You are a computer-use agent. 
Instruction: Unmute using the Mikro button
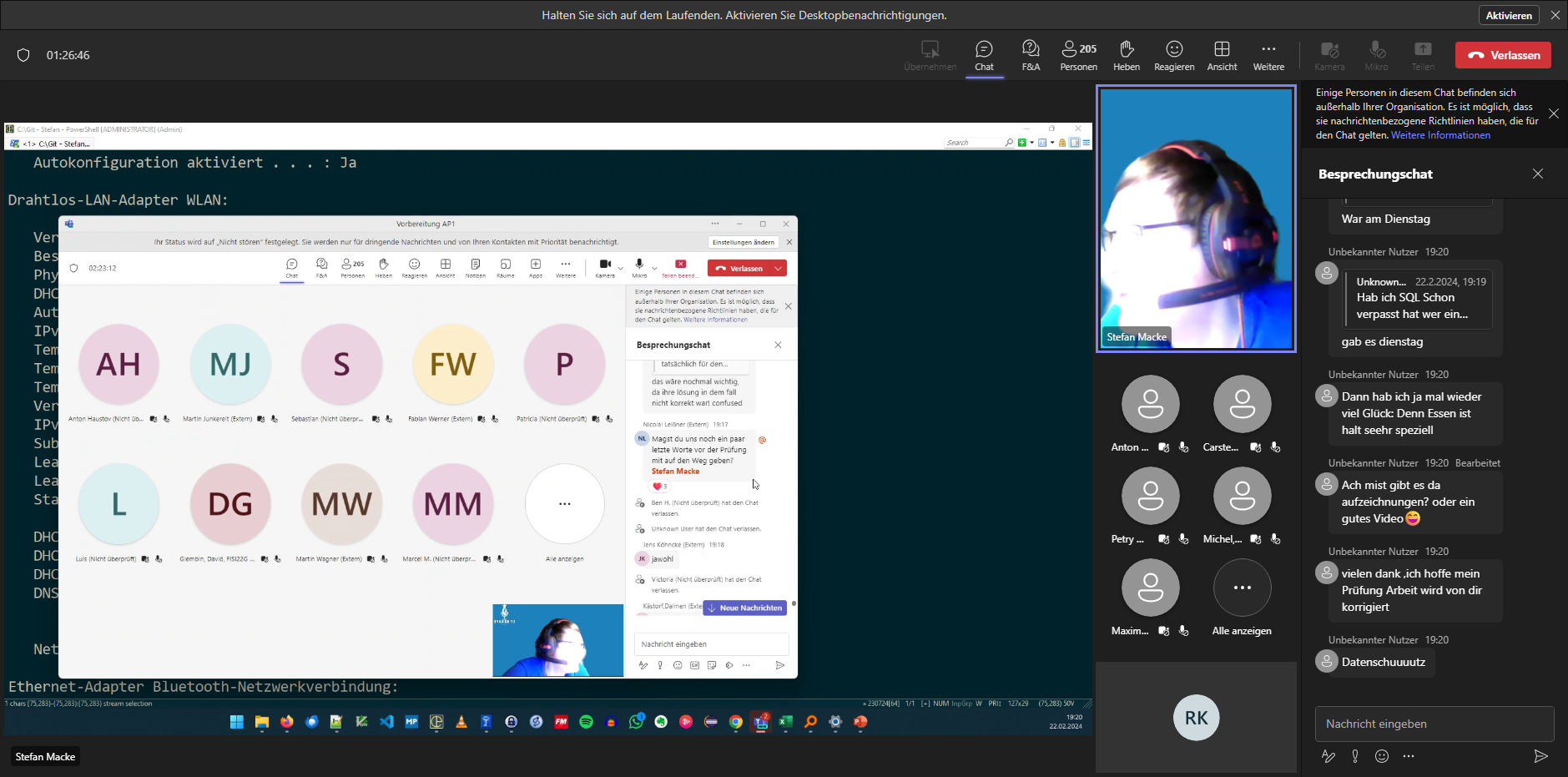1376,55
